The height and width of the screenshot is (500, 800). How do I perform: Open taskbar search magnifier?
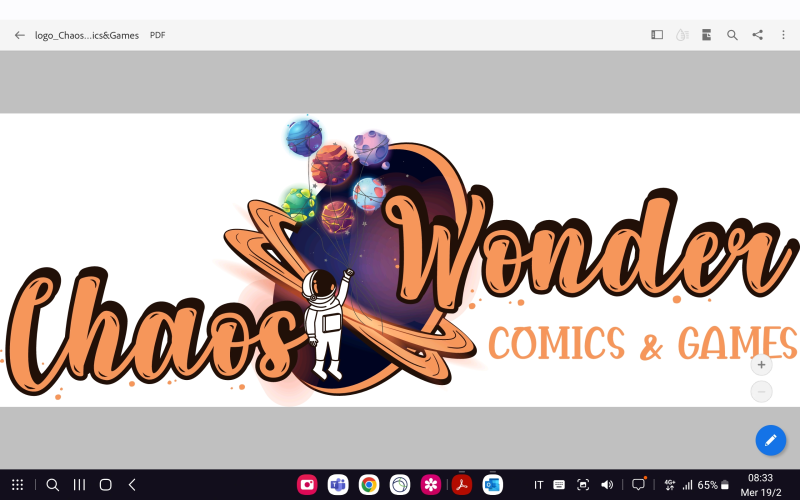coord(53,485)
